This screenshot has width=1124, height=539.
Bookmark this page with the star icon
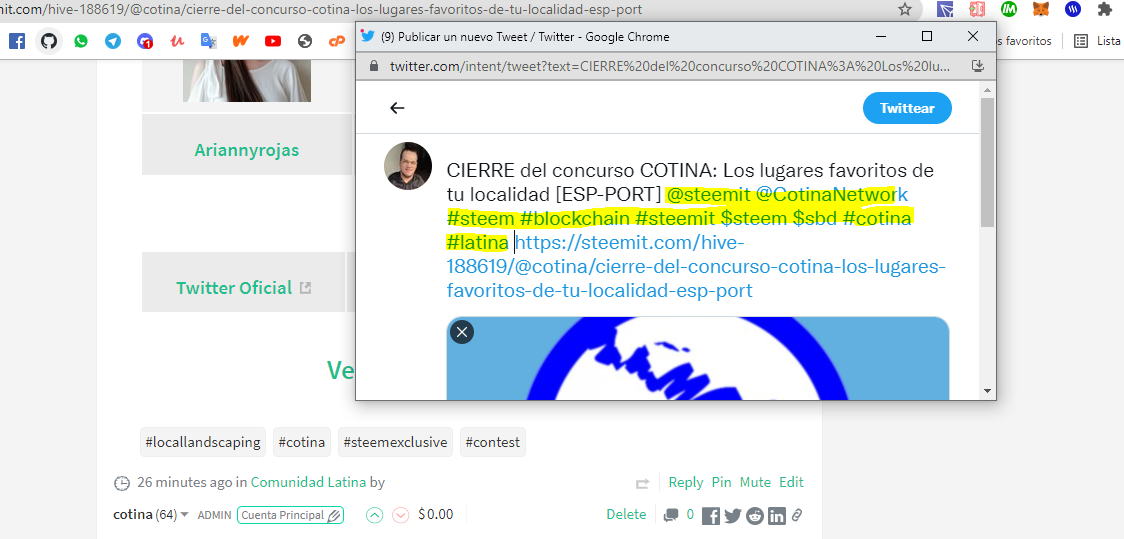point(905,9)
